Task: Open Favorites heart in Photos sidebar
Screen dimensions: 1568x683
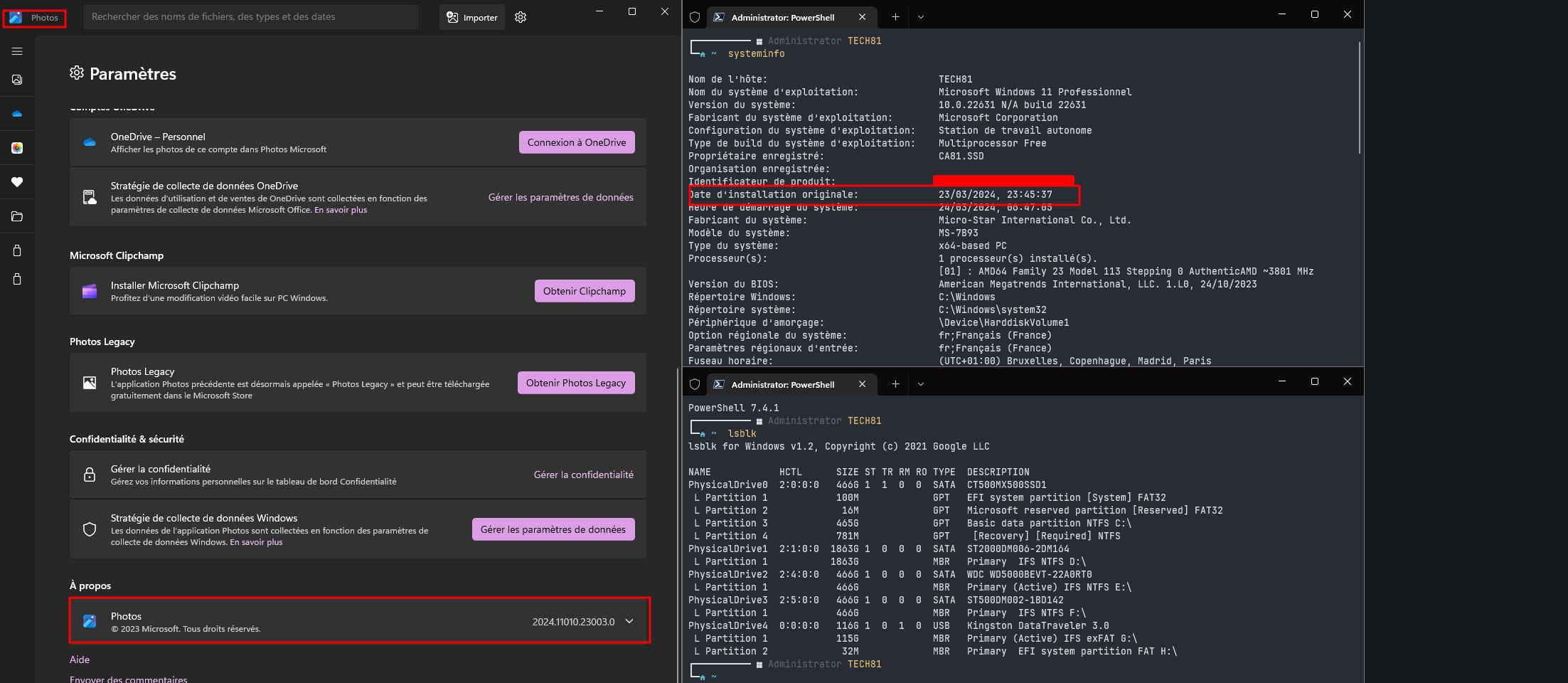Action: point(17,182)
